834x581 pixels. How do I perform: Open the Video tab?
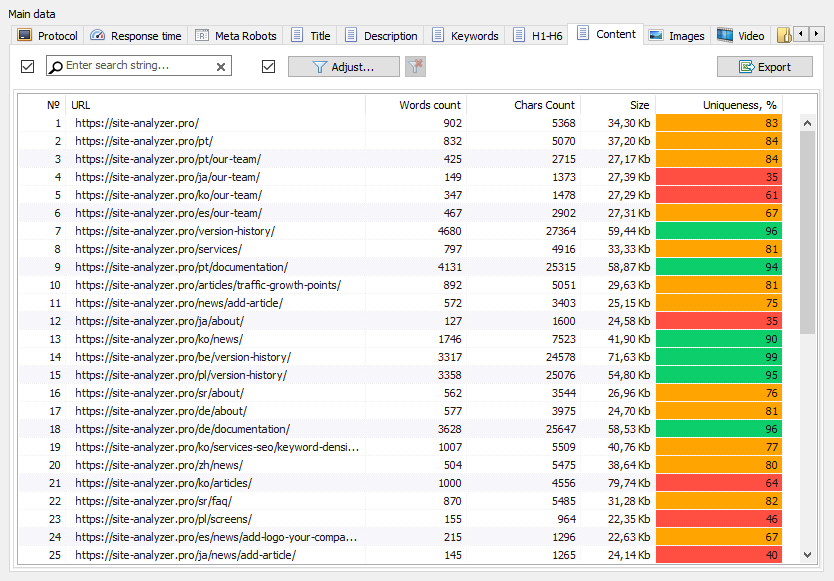741,36
